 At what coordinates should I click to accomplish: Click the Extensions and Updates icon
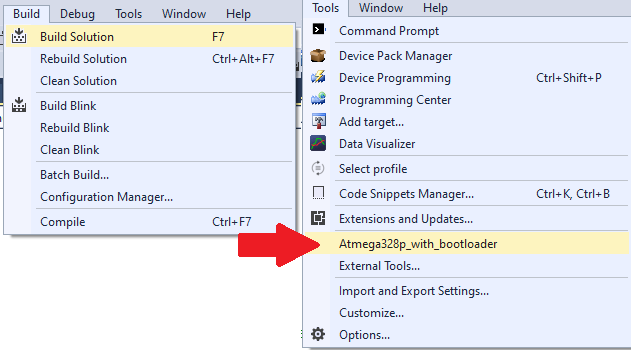click(318, 218)
